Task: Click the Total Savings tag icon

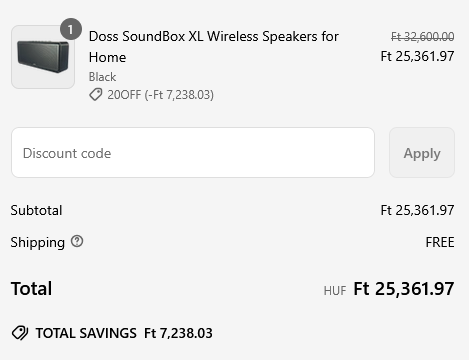Action: (20, 333)
